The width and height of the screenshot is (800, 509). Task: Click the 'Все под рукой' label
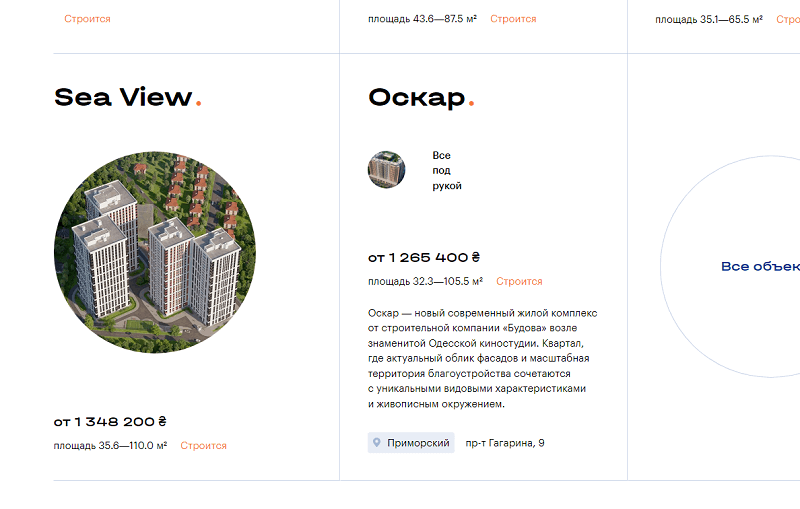(446, 171)
